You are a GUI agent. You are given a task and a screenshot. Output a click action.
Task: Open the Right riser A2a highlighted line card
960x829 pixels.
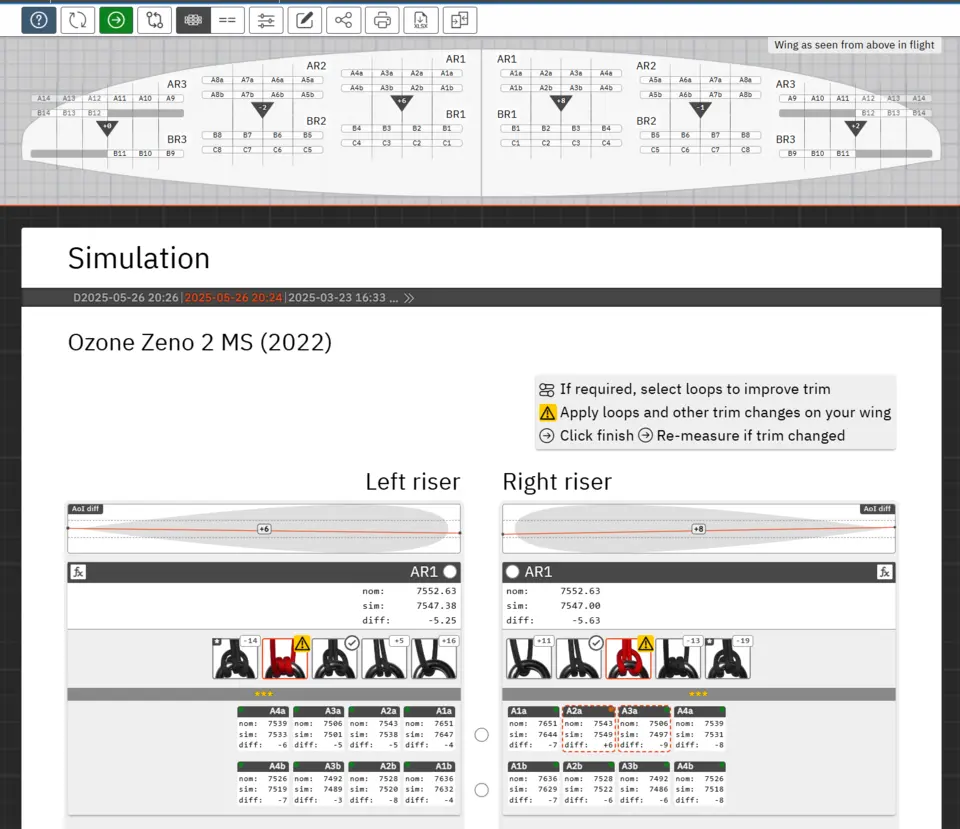tap(589, 728)
